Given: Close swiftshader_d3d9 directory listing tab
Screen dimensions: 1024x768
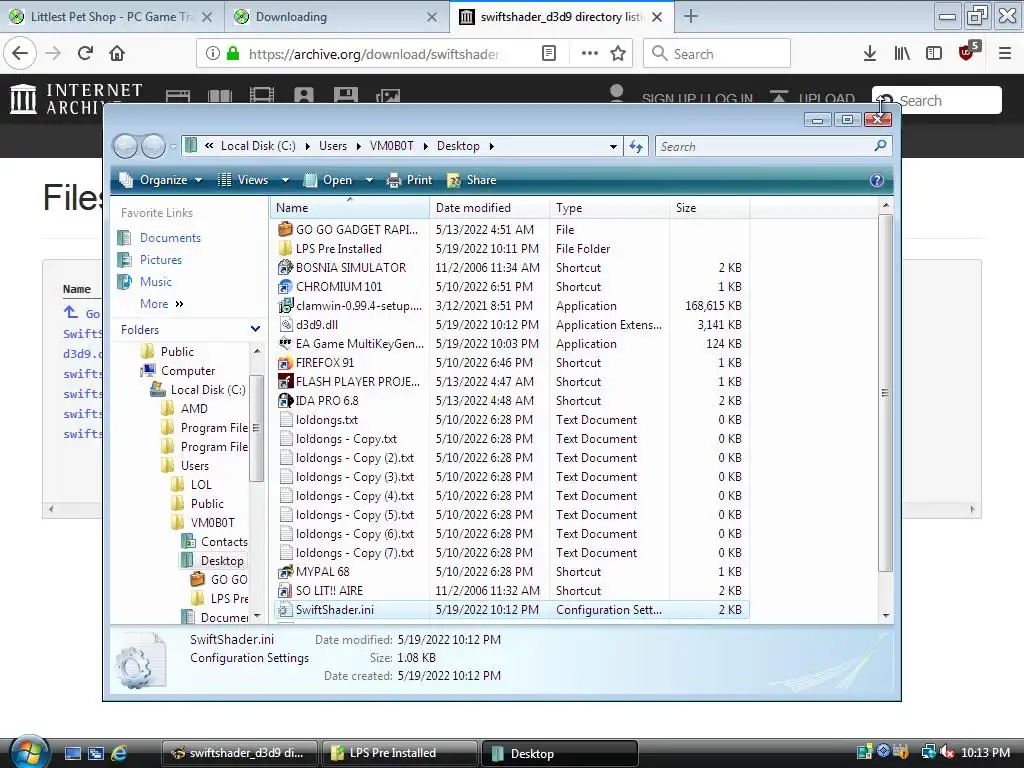Looking at the screenshot, I should (658, 17).
